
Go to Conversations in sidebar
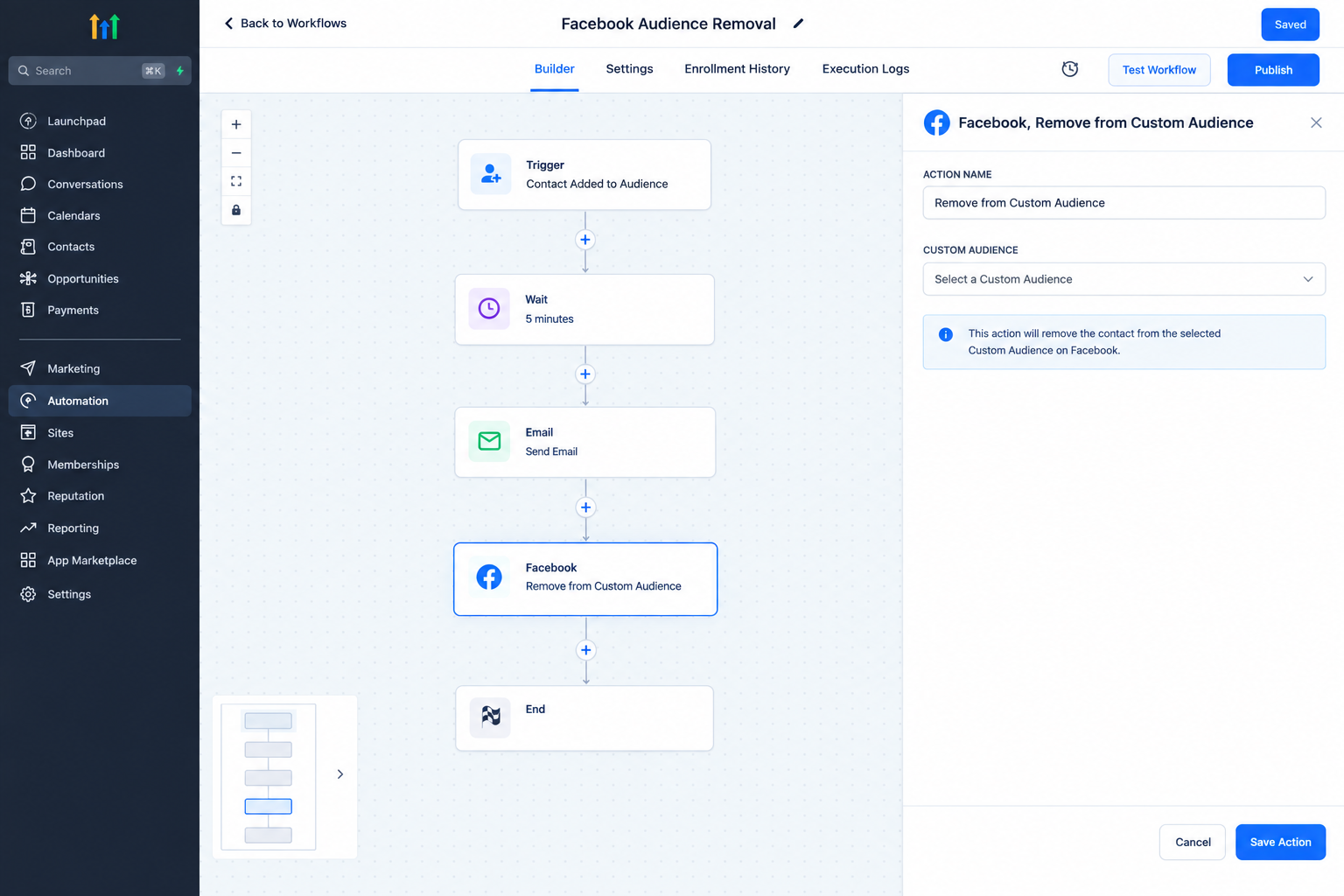coord(100,184)
